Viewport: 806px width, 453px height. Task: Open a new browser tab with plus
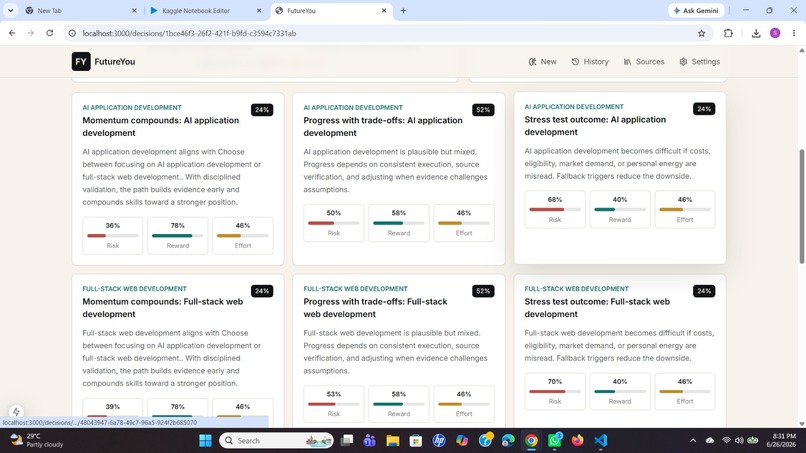(403, 10)
